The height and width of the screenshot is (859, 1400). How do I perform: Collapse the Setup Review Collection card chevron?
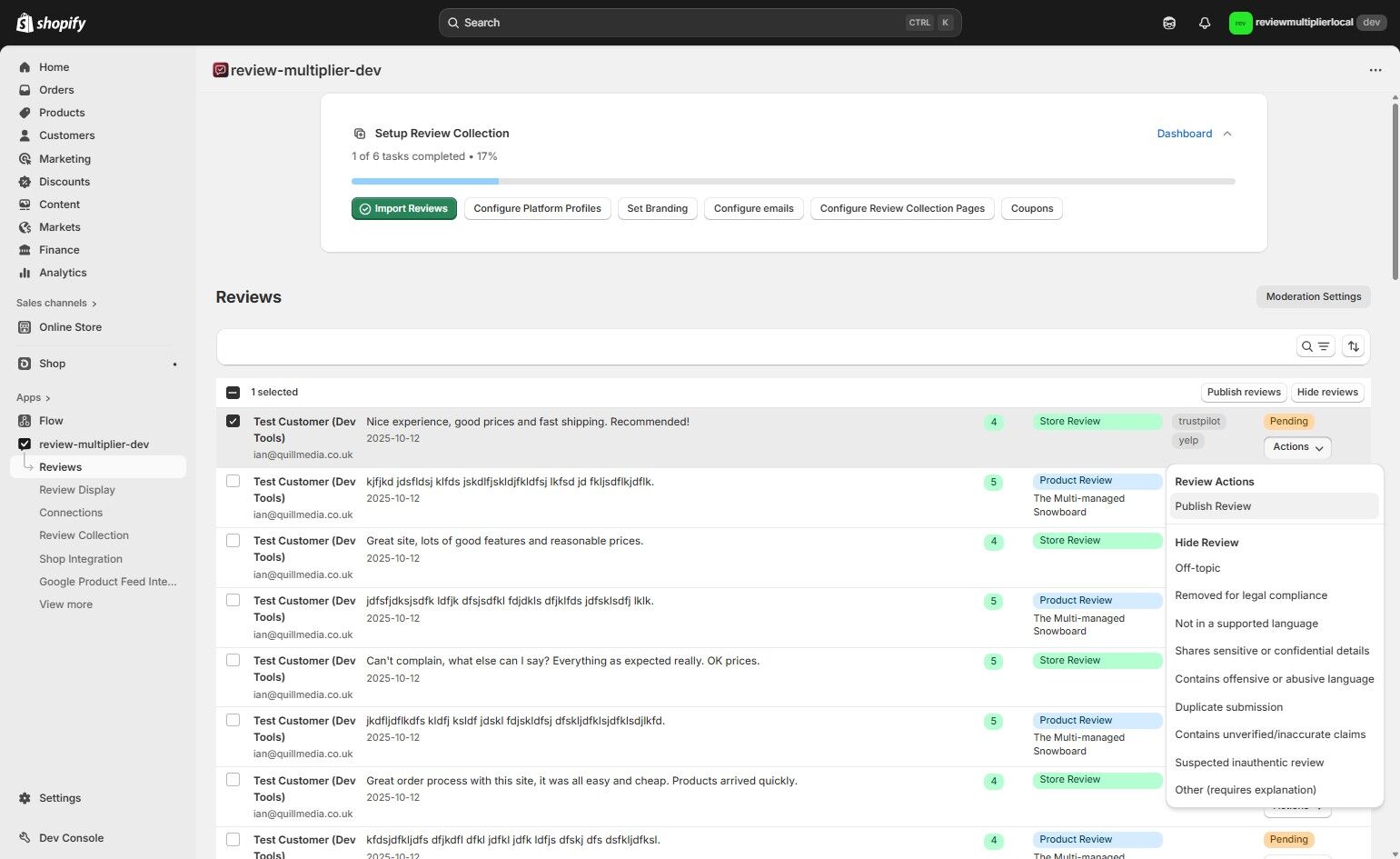click(x=1227, y=134)
